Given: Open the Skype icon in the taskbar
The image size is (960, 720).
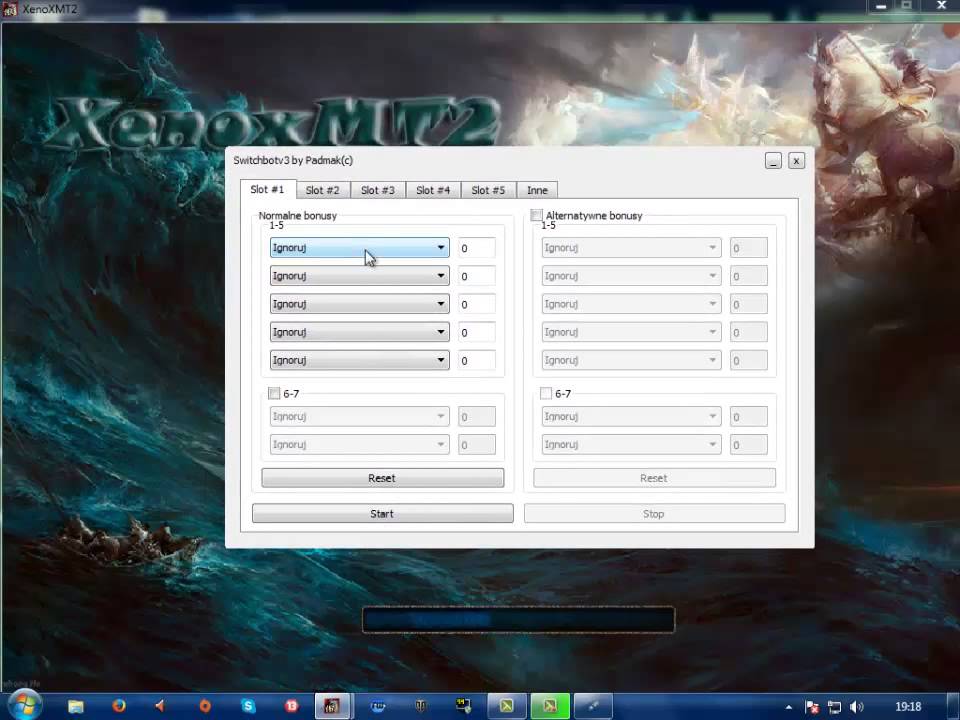Looking at the screenshot, I should pos(248,706).
